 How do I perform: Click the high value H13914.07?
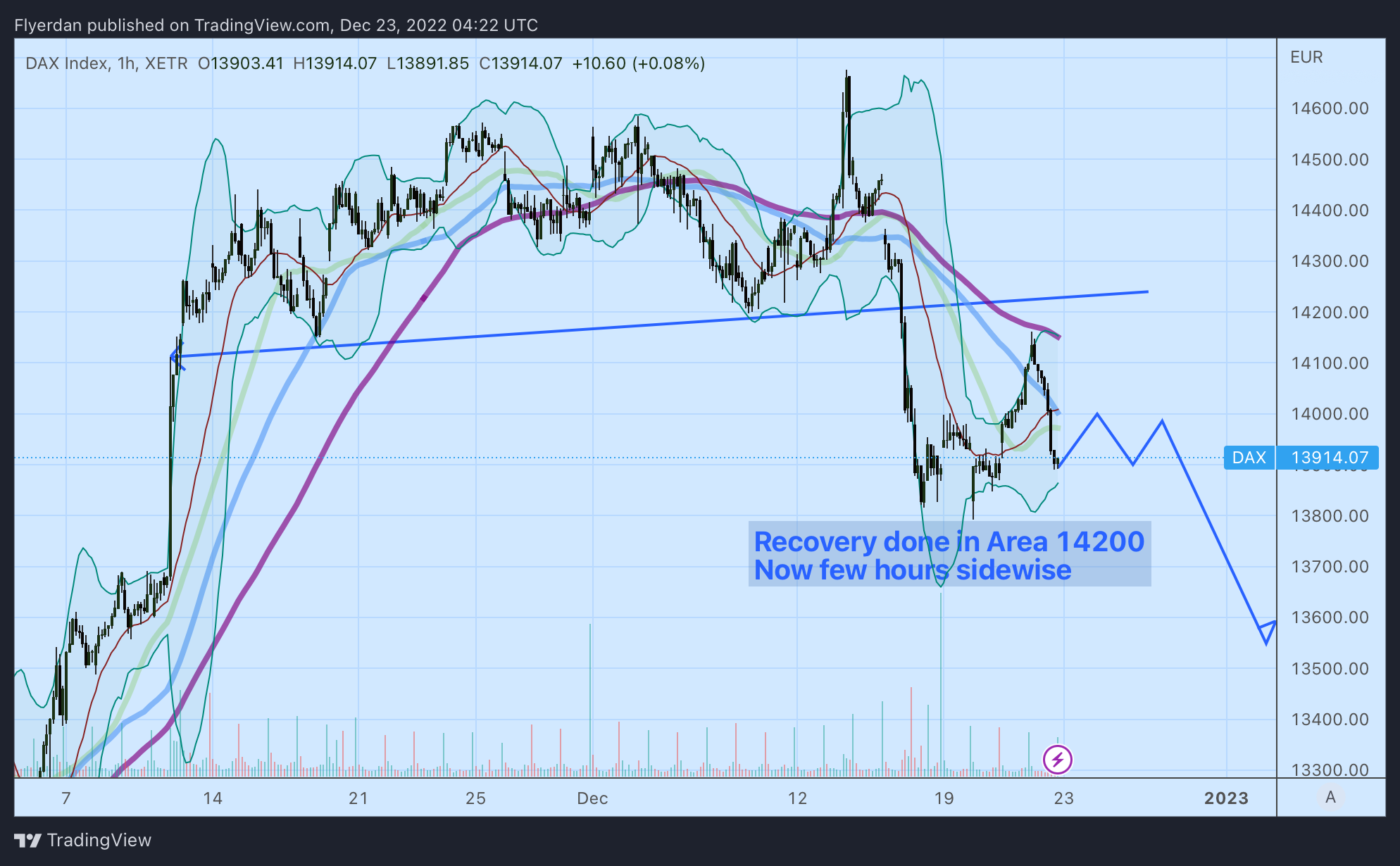click(x=335, y=63)
